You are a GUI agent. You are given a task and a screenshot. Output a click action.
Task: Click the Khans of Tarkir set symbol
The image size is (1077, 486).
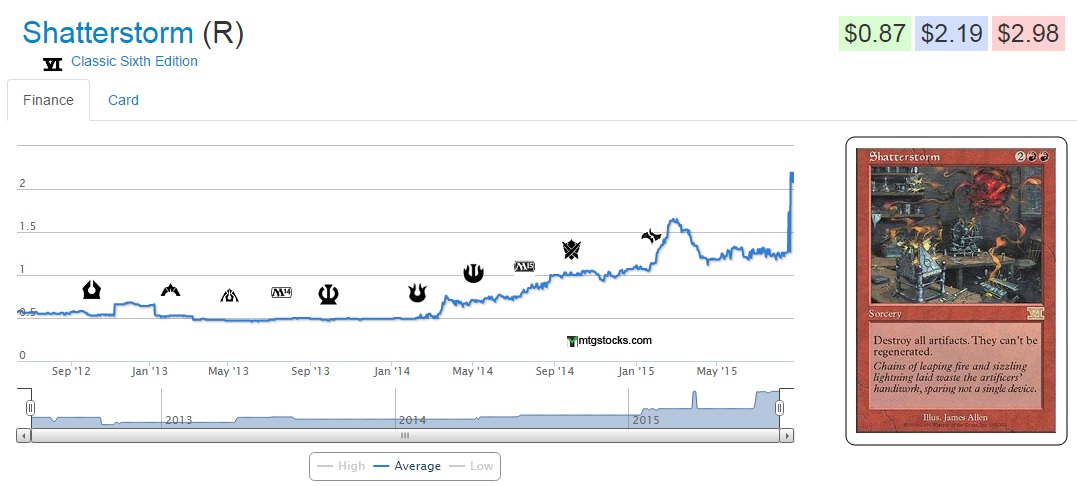coord(571,249)
